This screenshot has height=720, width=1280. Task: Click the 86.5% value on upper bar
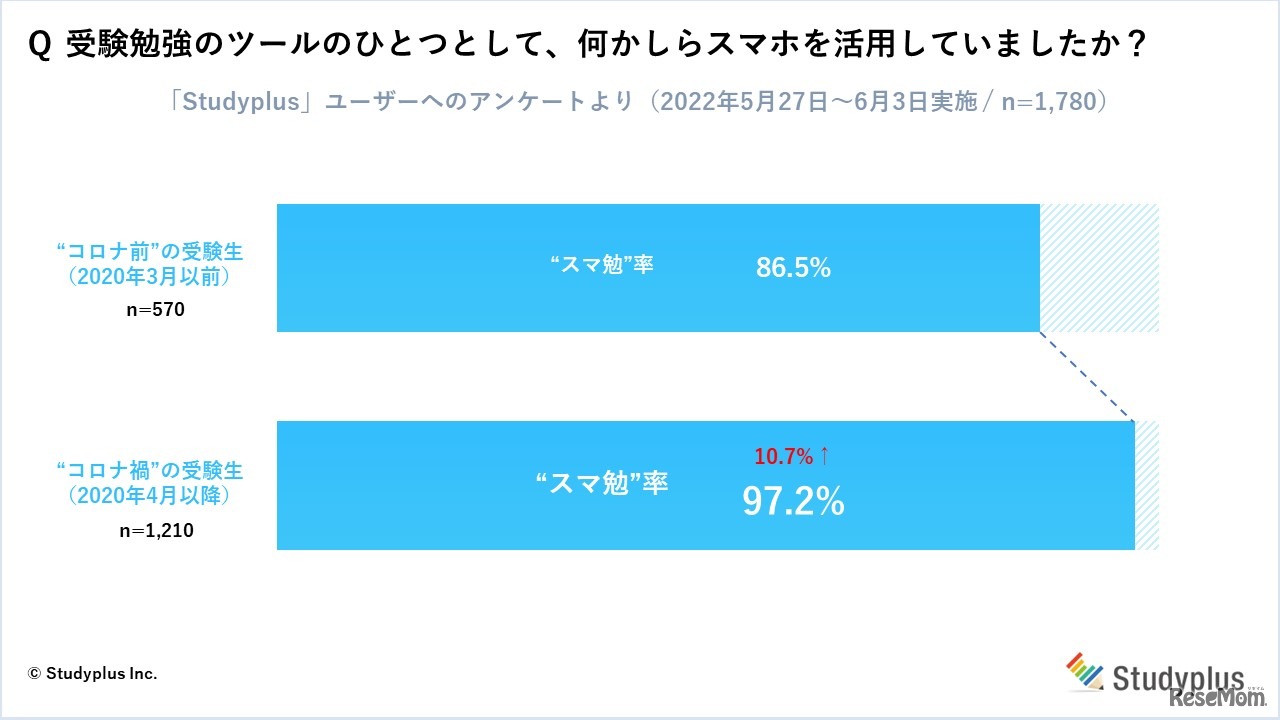793,268
